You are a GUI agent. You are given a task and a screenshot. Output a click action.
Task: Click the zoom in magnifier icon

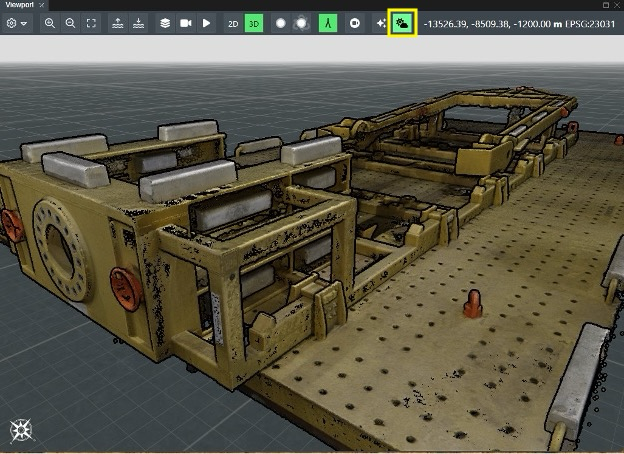point(50,22)
